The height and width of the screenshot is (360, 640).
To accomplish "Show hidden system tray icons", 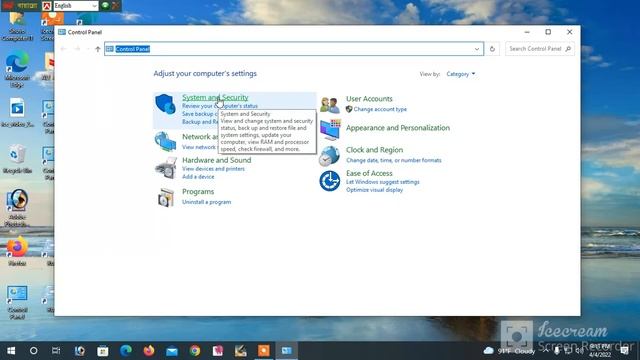I will tap(545, 351).
